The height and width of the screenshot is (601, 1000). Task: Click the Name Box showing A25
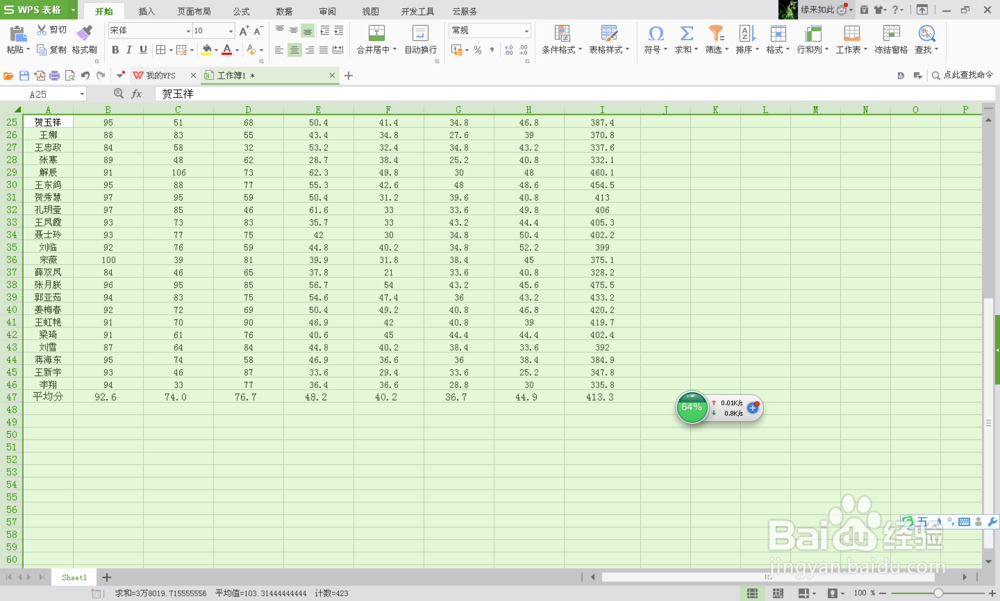point(45,94)
